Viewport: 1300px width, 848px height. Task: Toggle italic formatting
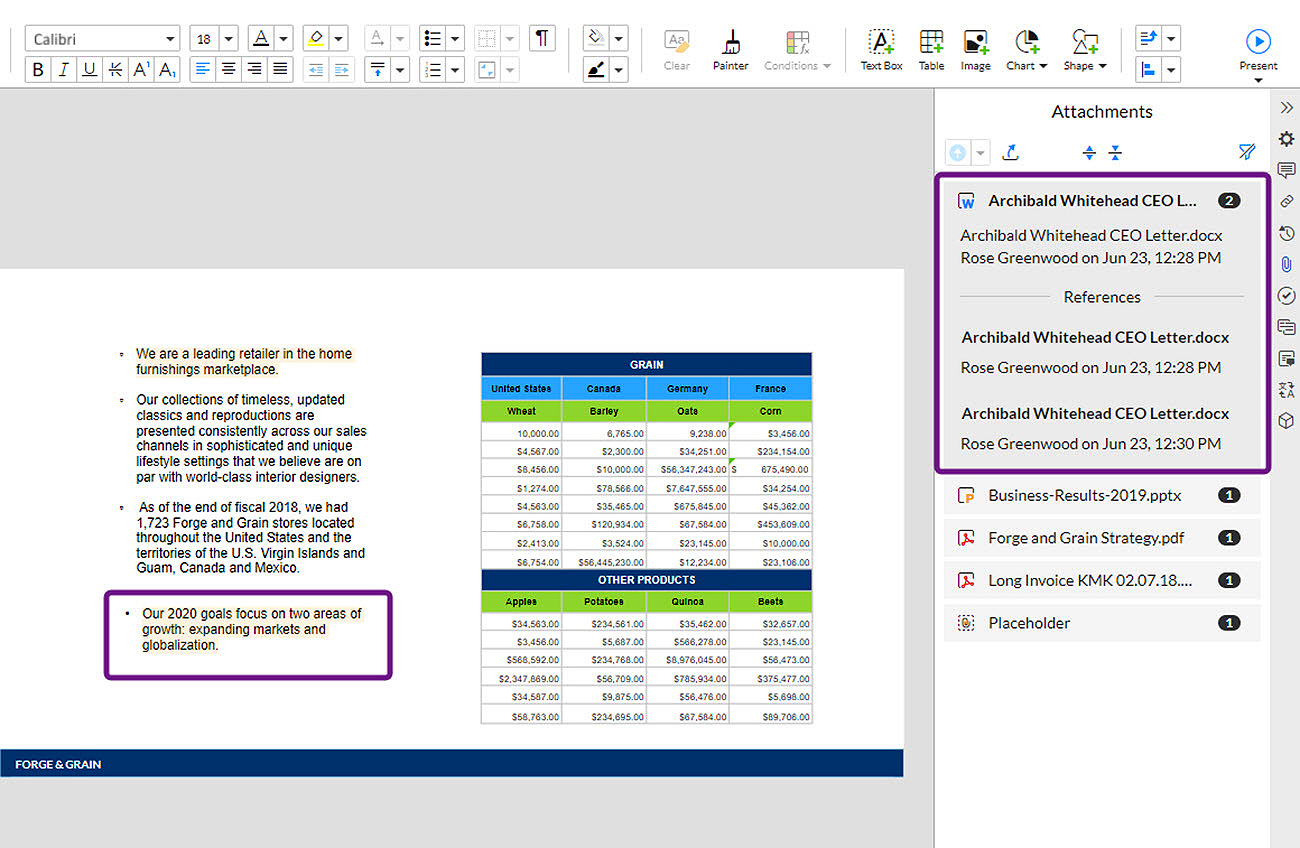click(63, 69)
